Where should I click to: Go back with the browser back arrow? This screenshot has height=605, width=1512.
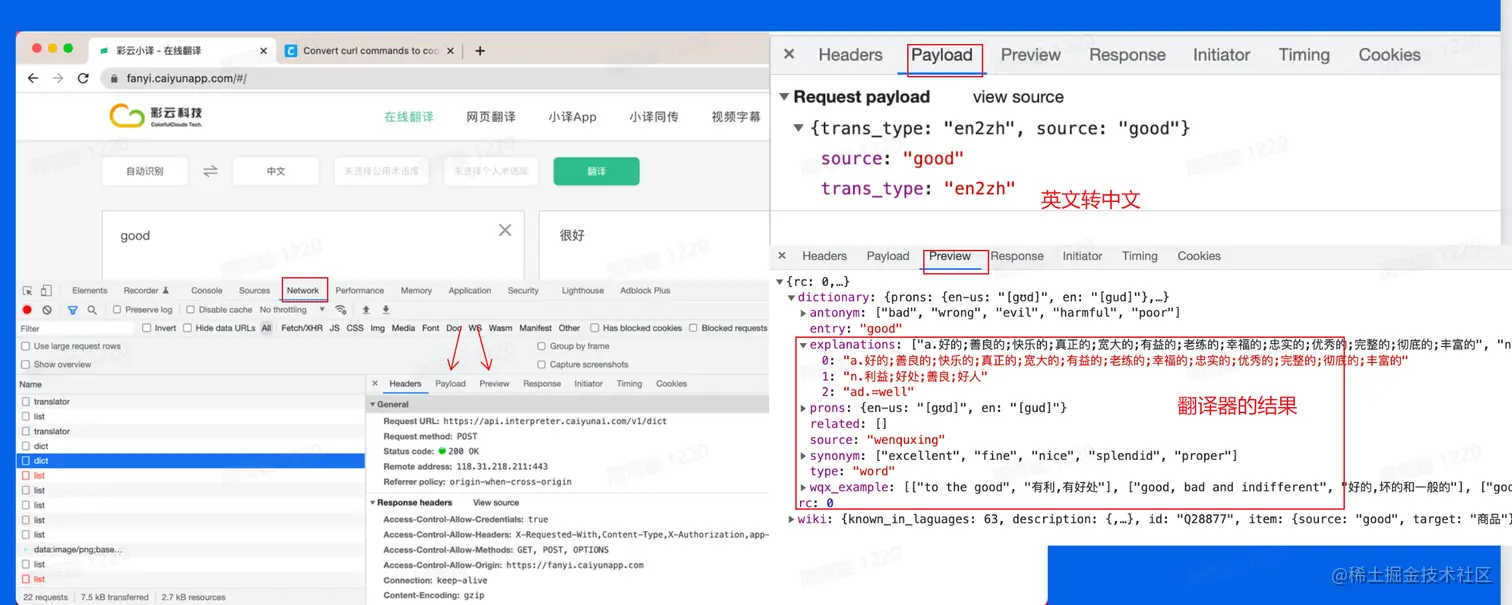33,78
